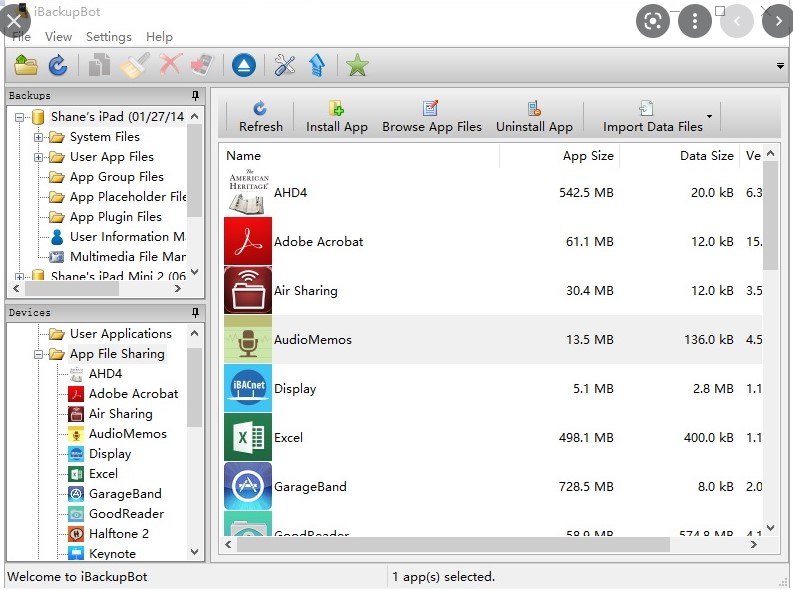Screen dimensions: 793x590
Task: Click the Install App button
Action: 336,117
